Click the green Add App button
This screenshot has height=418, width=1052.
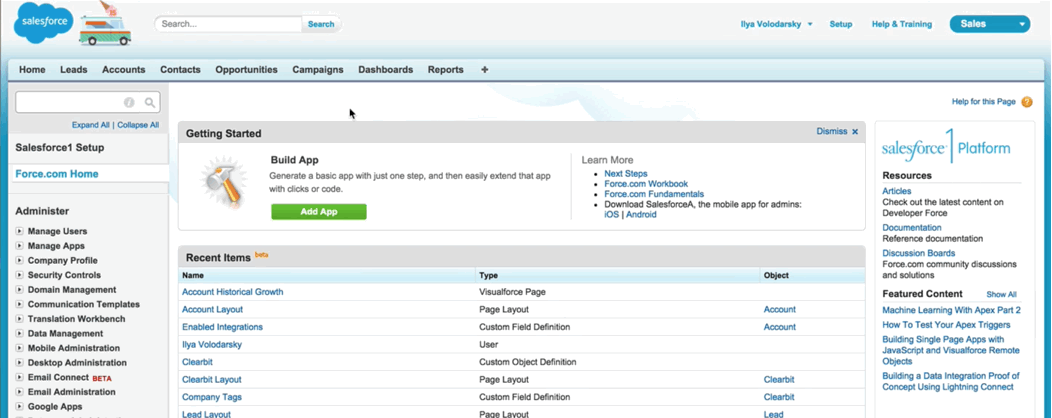pyautogui.click(x=319, y=212)
